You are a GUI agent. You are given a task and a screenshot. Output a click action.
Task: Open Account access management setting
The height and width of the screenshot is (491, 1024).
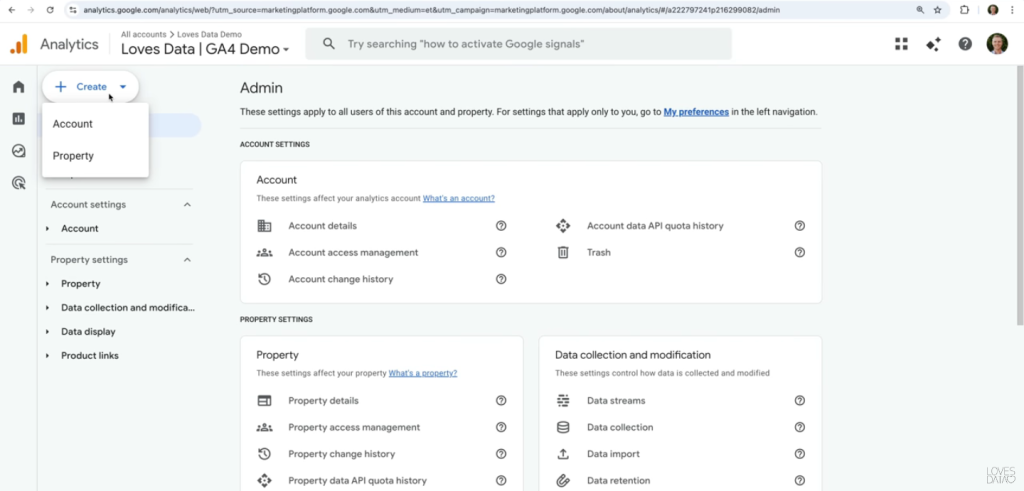coord(353,253)
